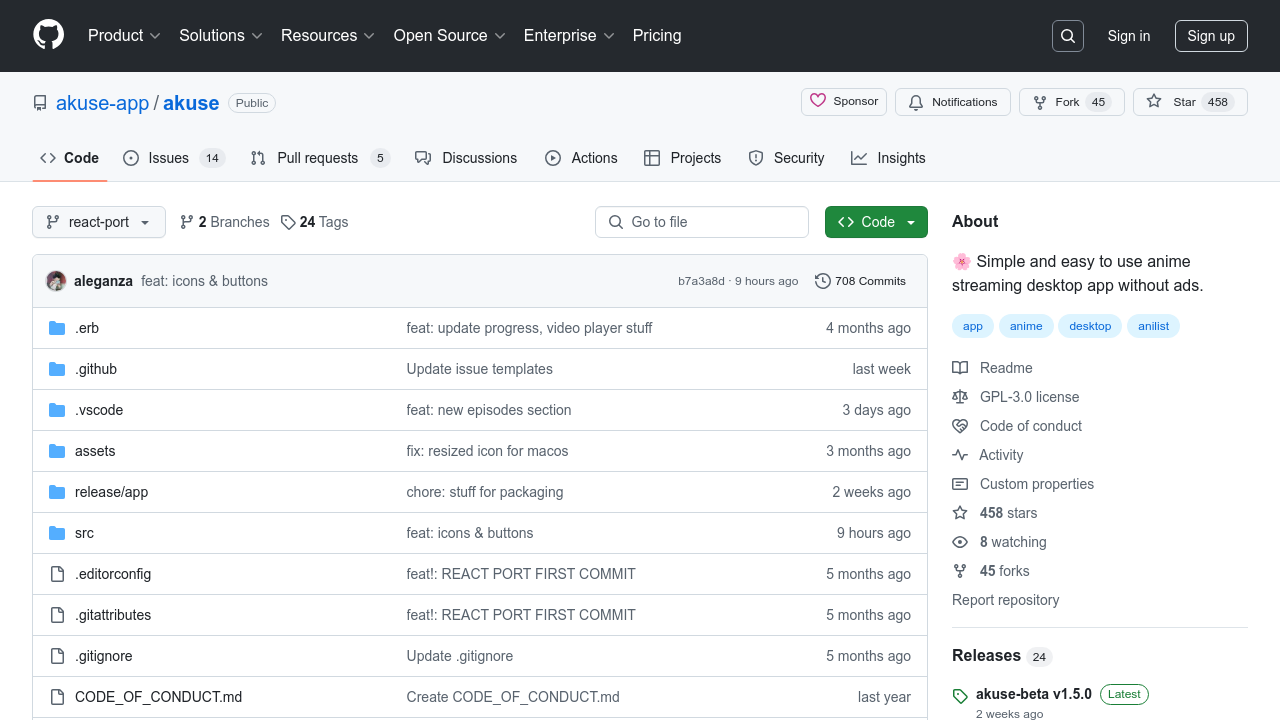Image resolution: width=1280 pixels, height=720 pixels.
Task: Expand the Enterprise menu
Action: coord(569,35)
